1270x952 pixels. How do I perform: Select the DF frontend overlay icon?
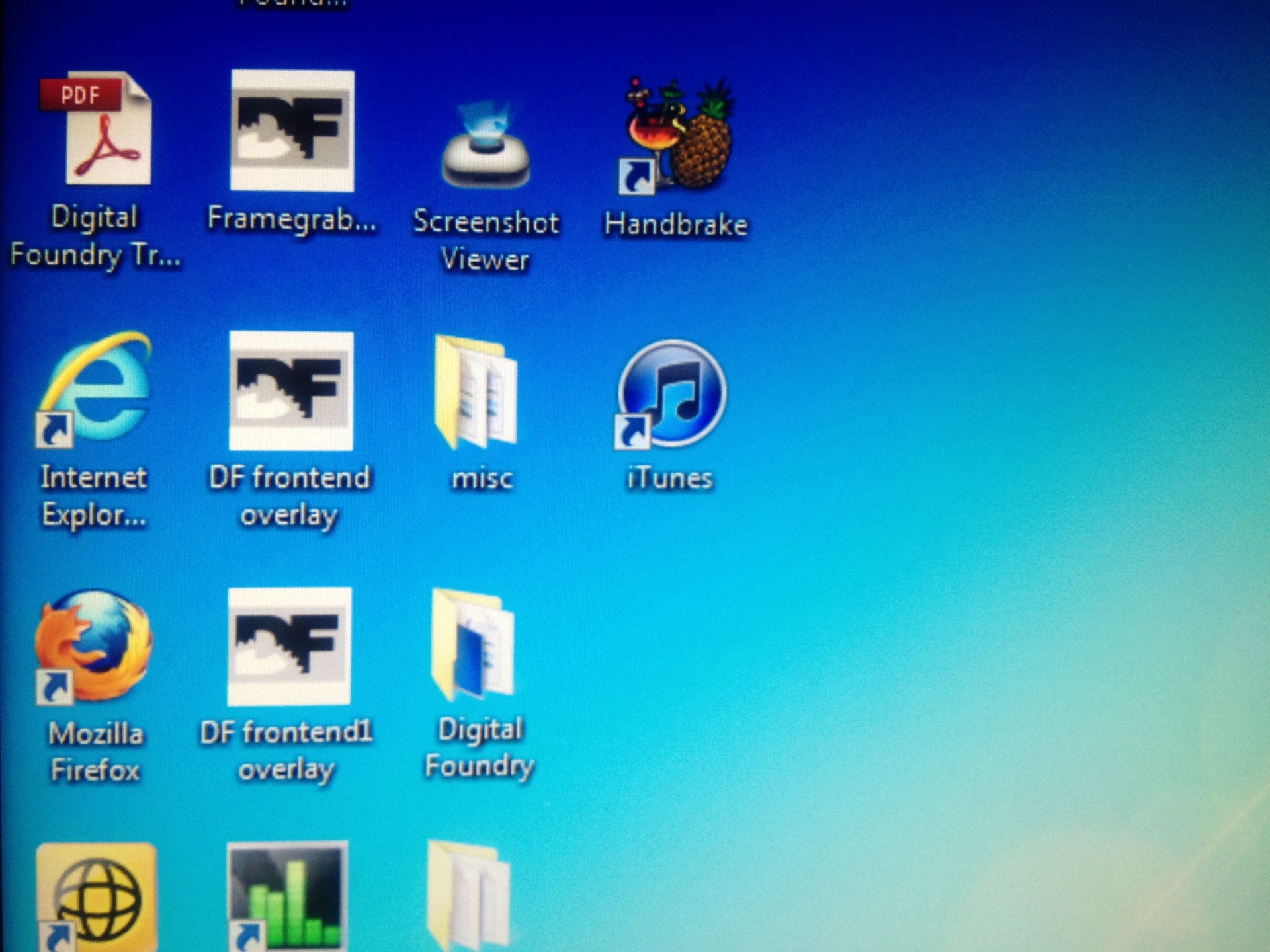(291, 390)
